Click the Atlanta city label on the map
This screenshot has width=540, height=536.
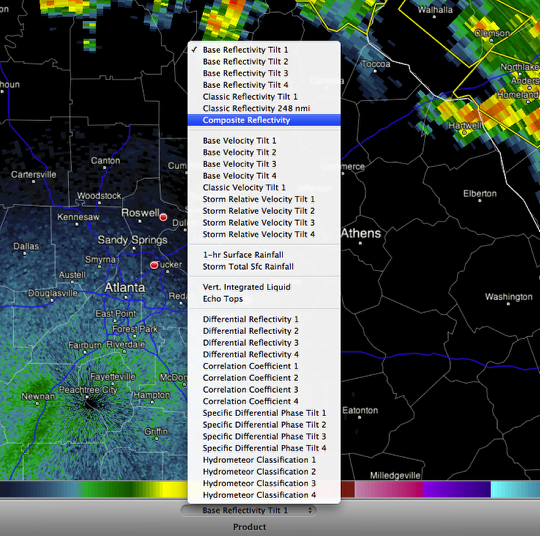125,287
